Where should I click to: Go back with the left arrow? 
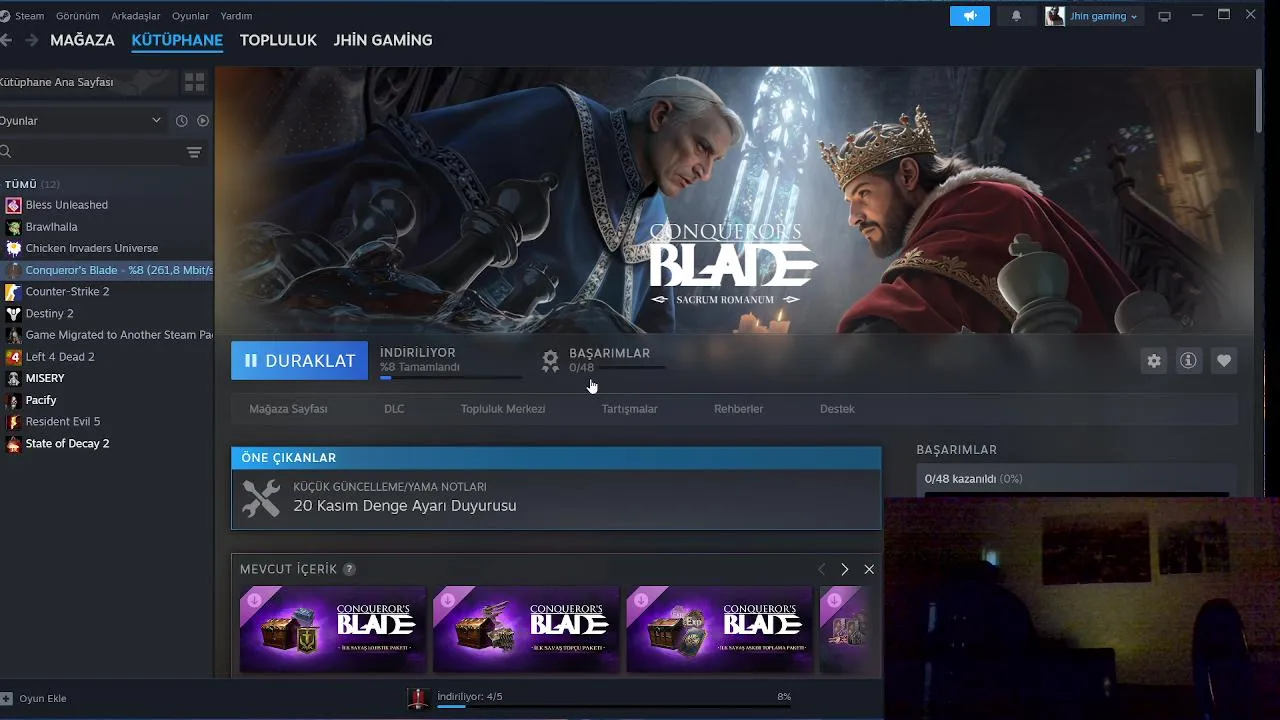click(6, 40)
